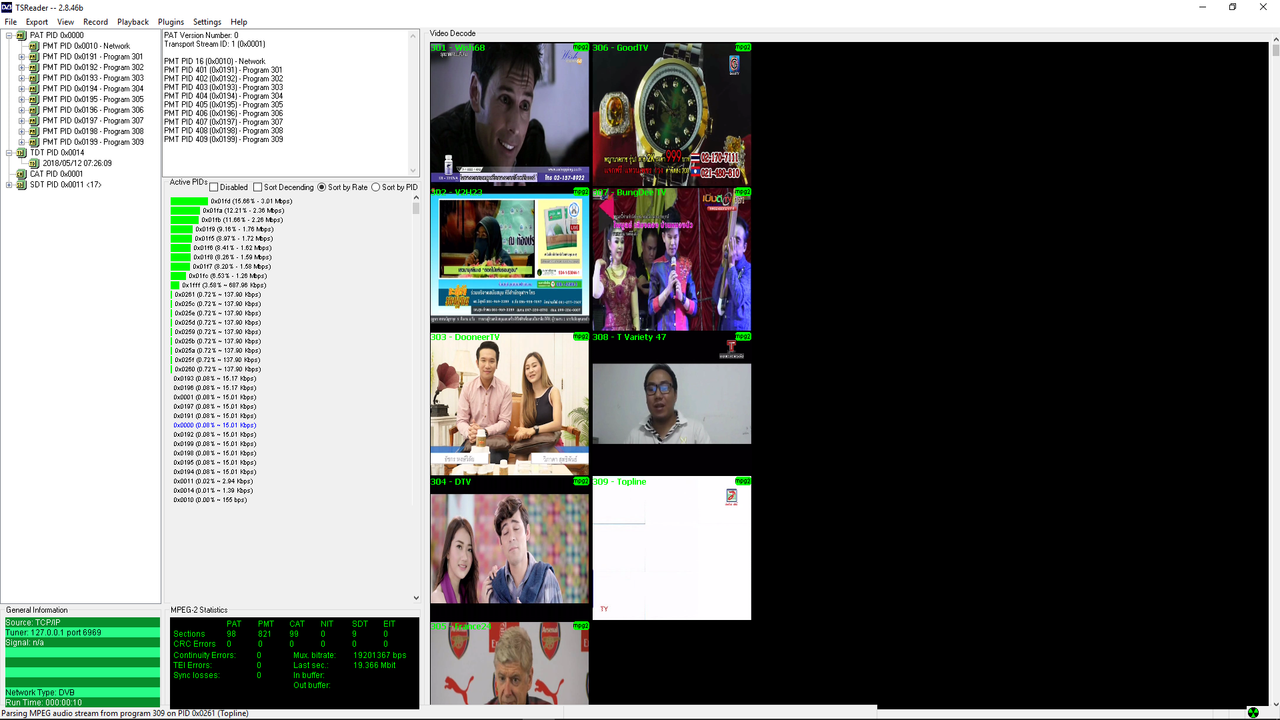Viewport: 1280px width, 720px height.
Task: Click the 'Tuner: 127.0.0.1 port 6969' line
Action: click(x=82, y=632)
